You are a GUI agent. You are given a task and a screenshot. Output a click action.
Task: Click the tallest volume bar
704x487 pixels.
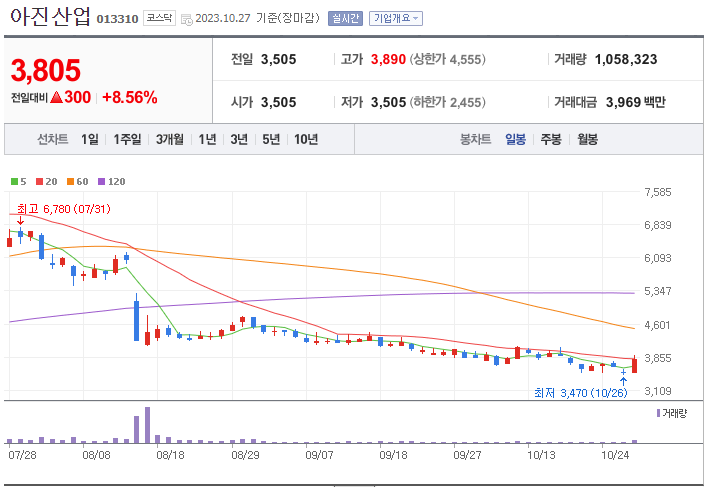[147, 425]
